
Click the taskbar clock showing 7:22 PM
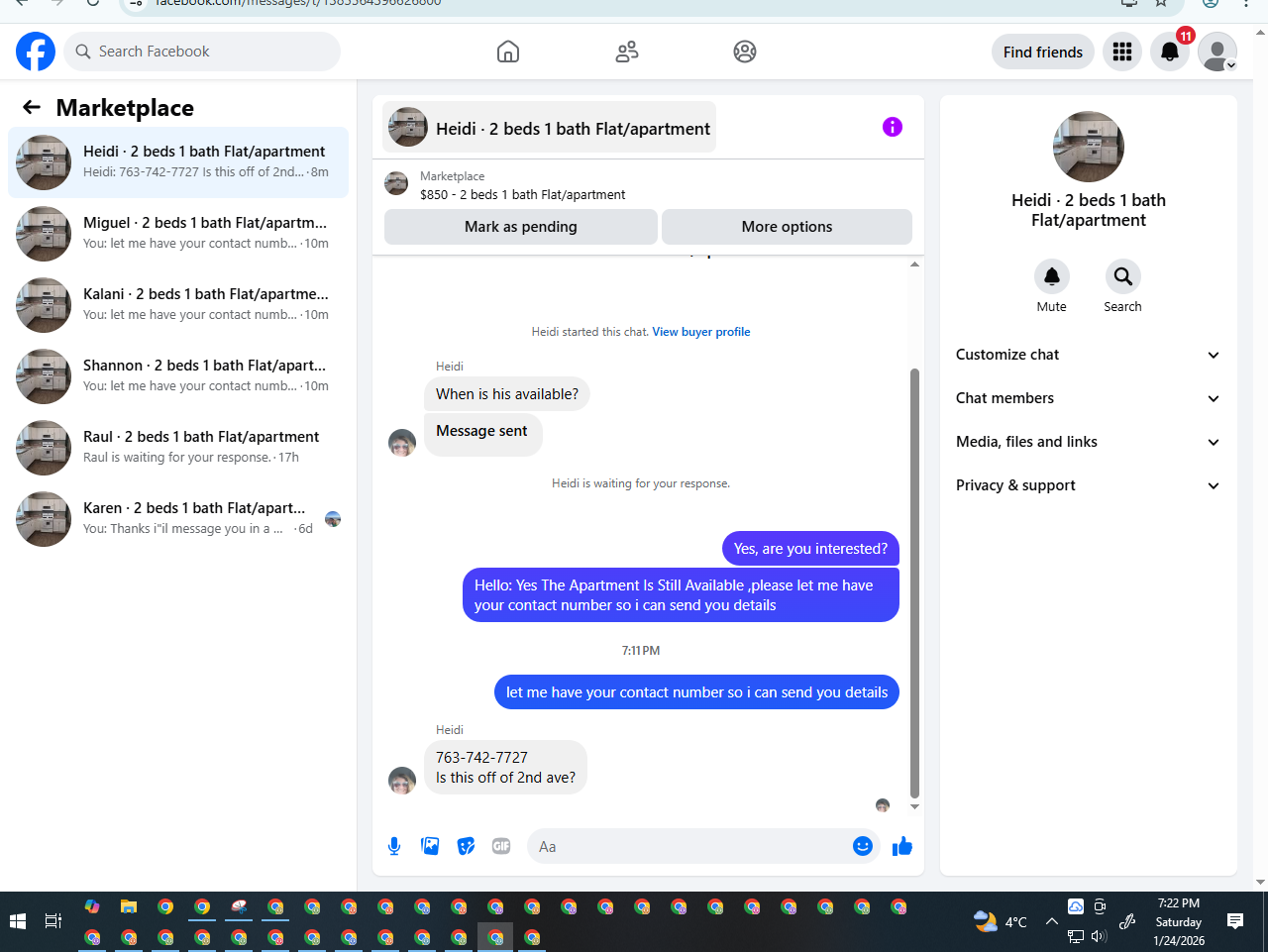[x=1179, y=921]
